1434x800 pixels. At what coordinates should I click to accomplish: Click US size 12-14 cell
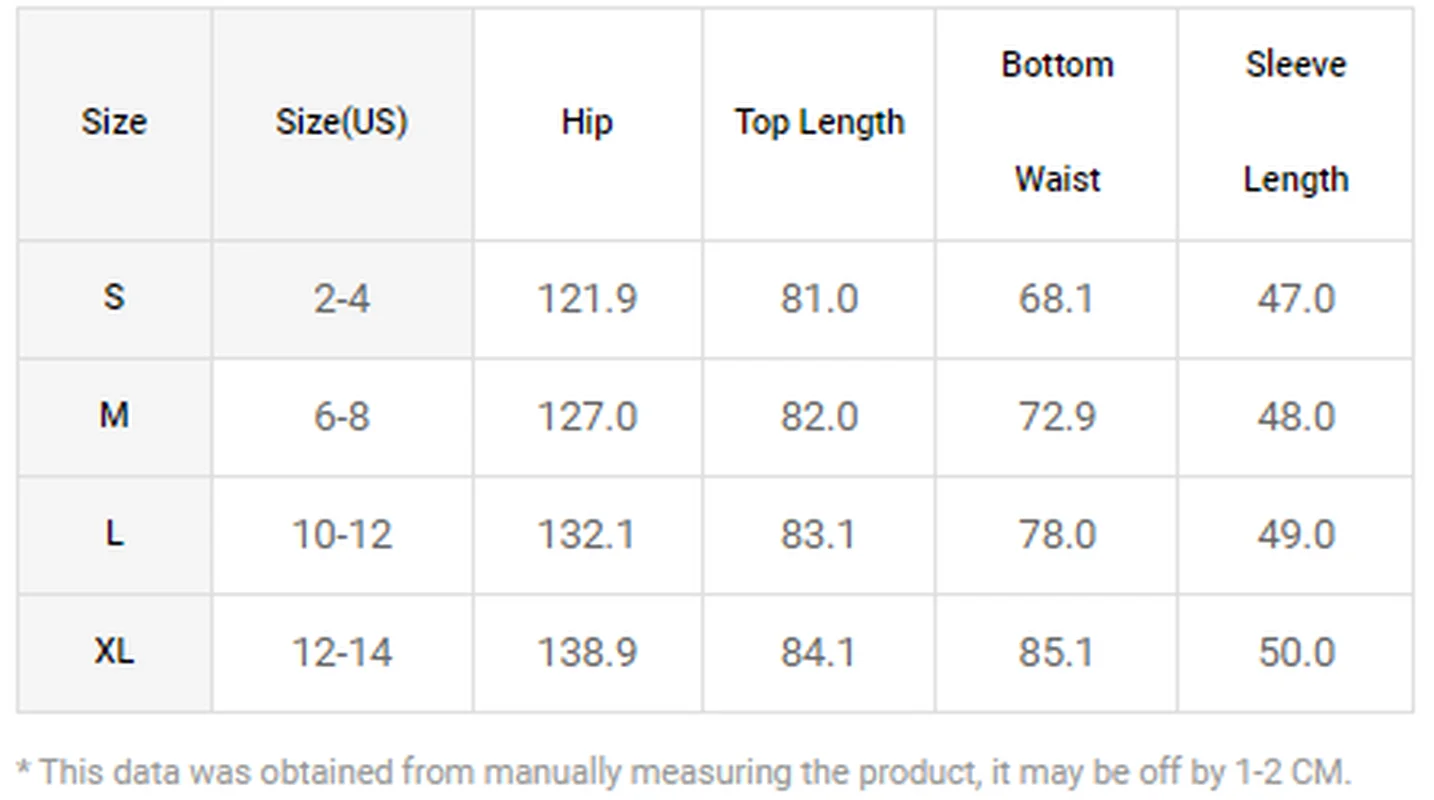pos(342,653)
